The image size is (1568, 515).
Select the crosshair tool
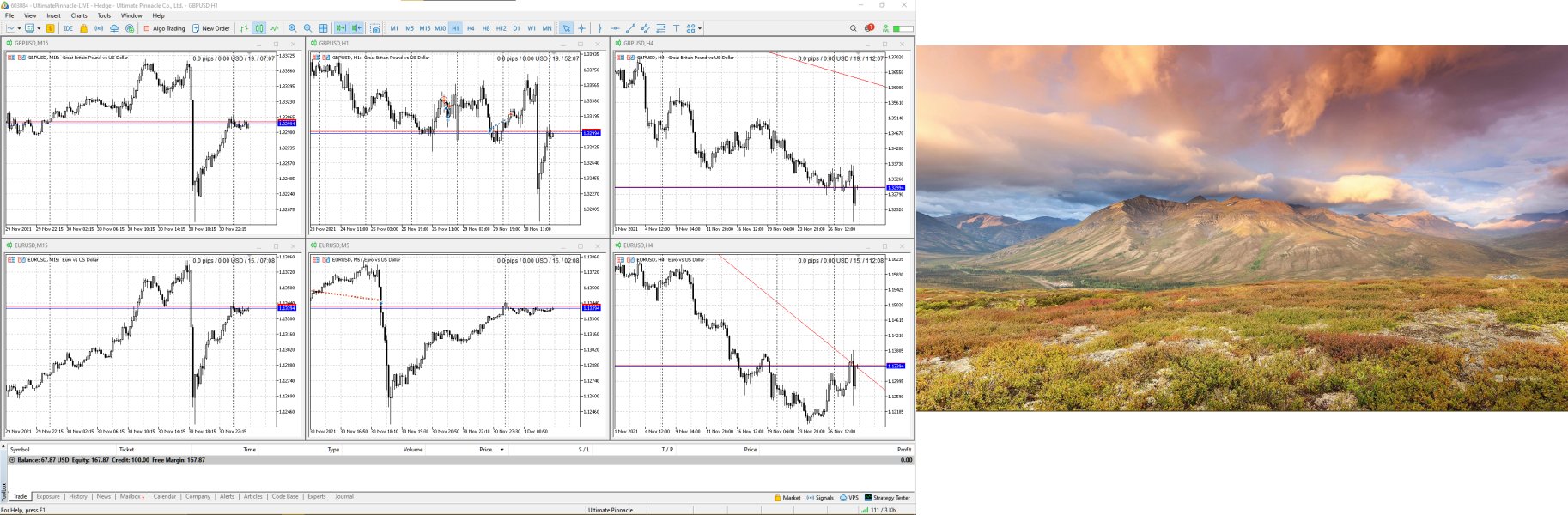coord(582,28)
